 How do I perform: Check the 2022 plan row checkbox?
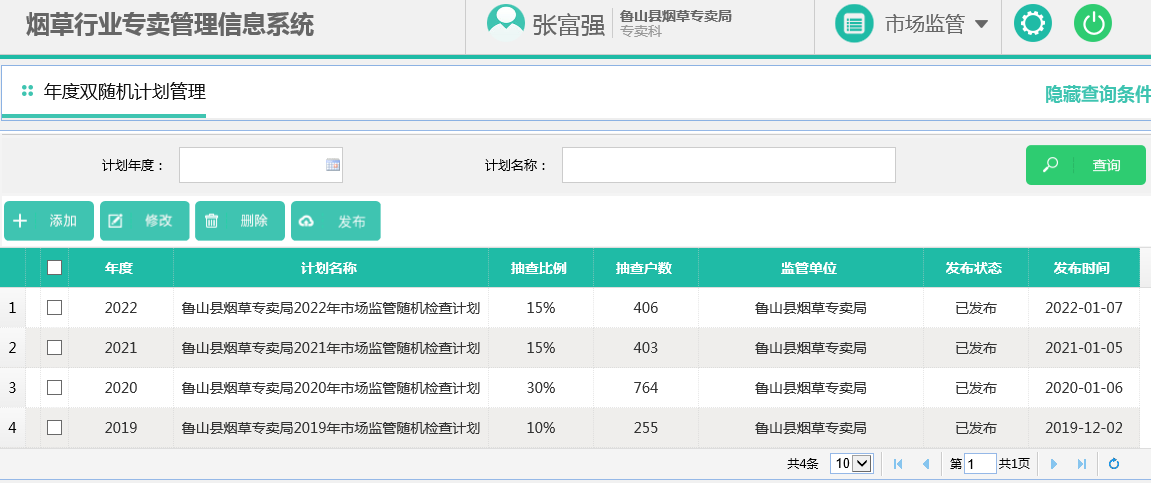click(54, 308)
